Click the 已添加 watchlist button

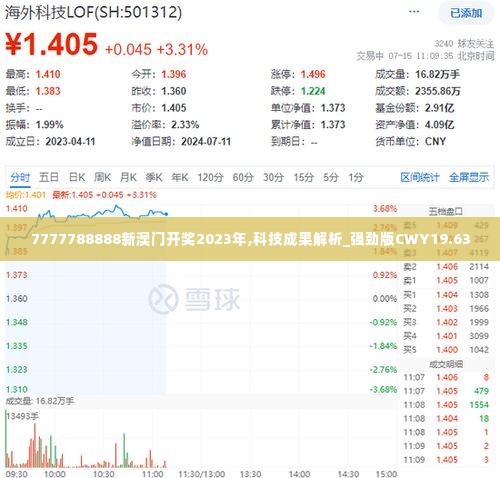(466, 13)
